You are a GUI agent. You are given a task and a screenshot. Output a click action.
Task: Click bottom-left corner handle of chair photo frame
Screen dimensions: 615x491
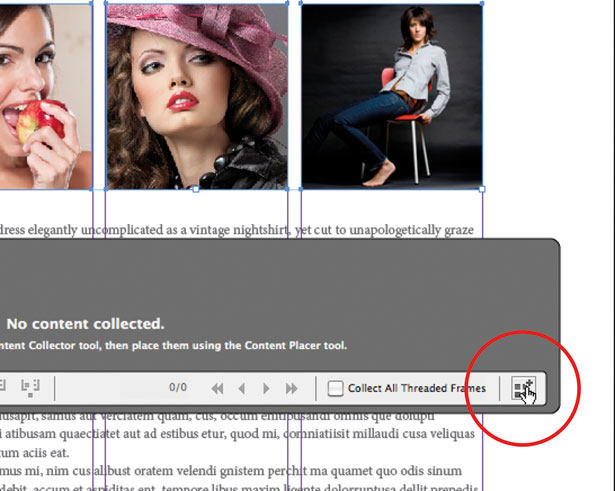[x=301, y=189]
